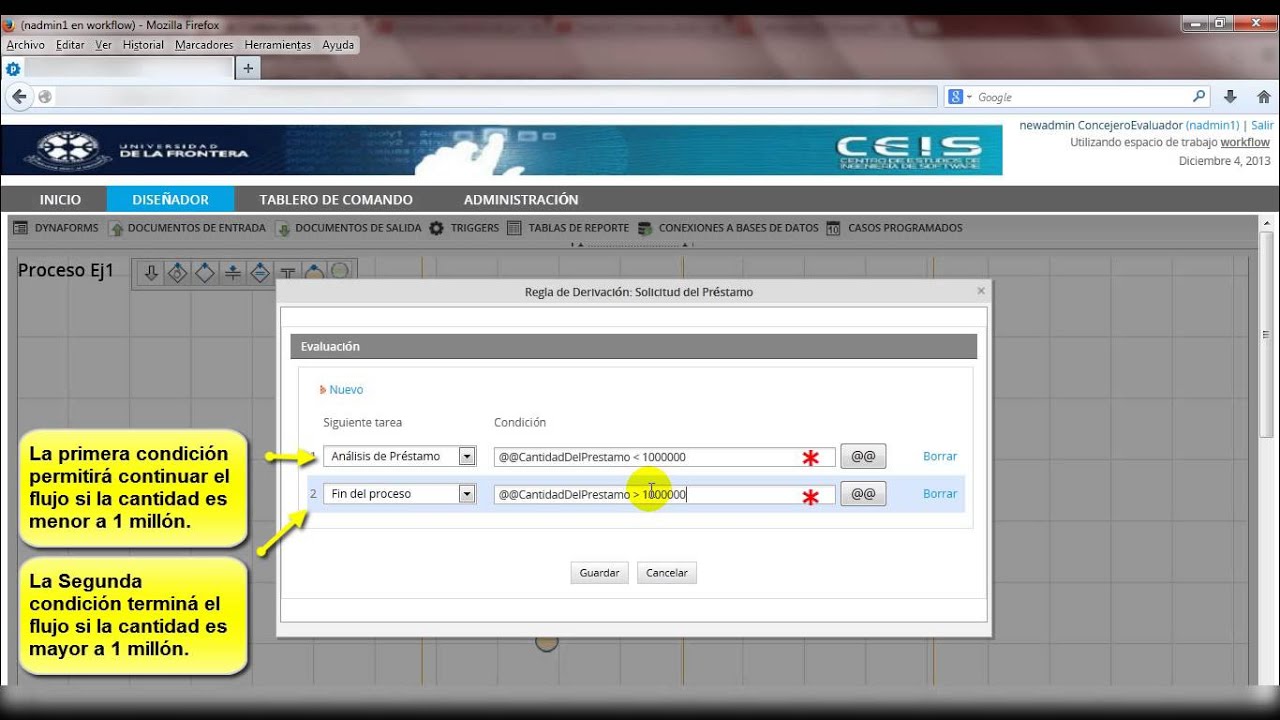Open the Triggers section
The width and height of the screenshot is (1280, 720).
click(x=464, y=228)
